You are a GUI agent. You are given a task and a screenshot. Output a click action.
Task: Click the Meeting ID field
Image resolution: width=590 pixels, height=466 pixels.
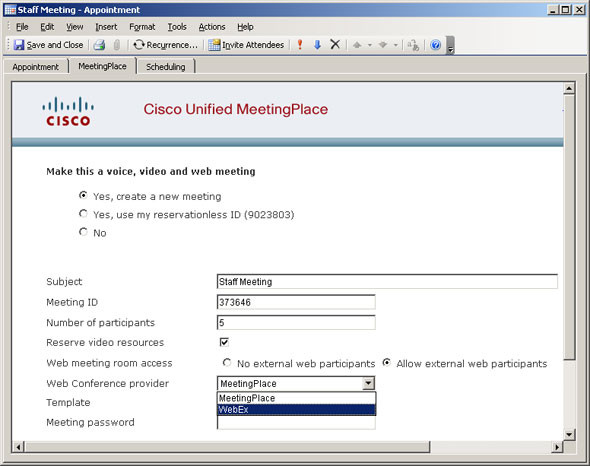click(x=296, y=302)
